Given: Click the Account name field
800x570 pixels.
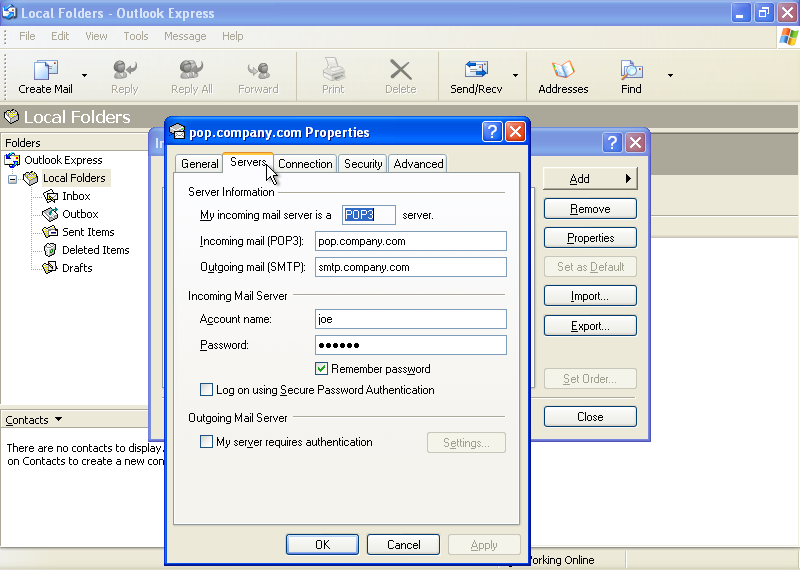Looking at the screenshot, I should (x=411, y=319).
